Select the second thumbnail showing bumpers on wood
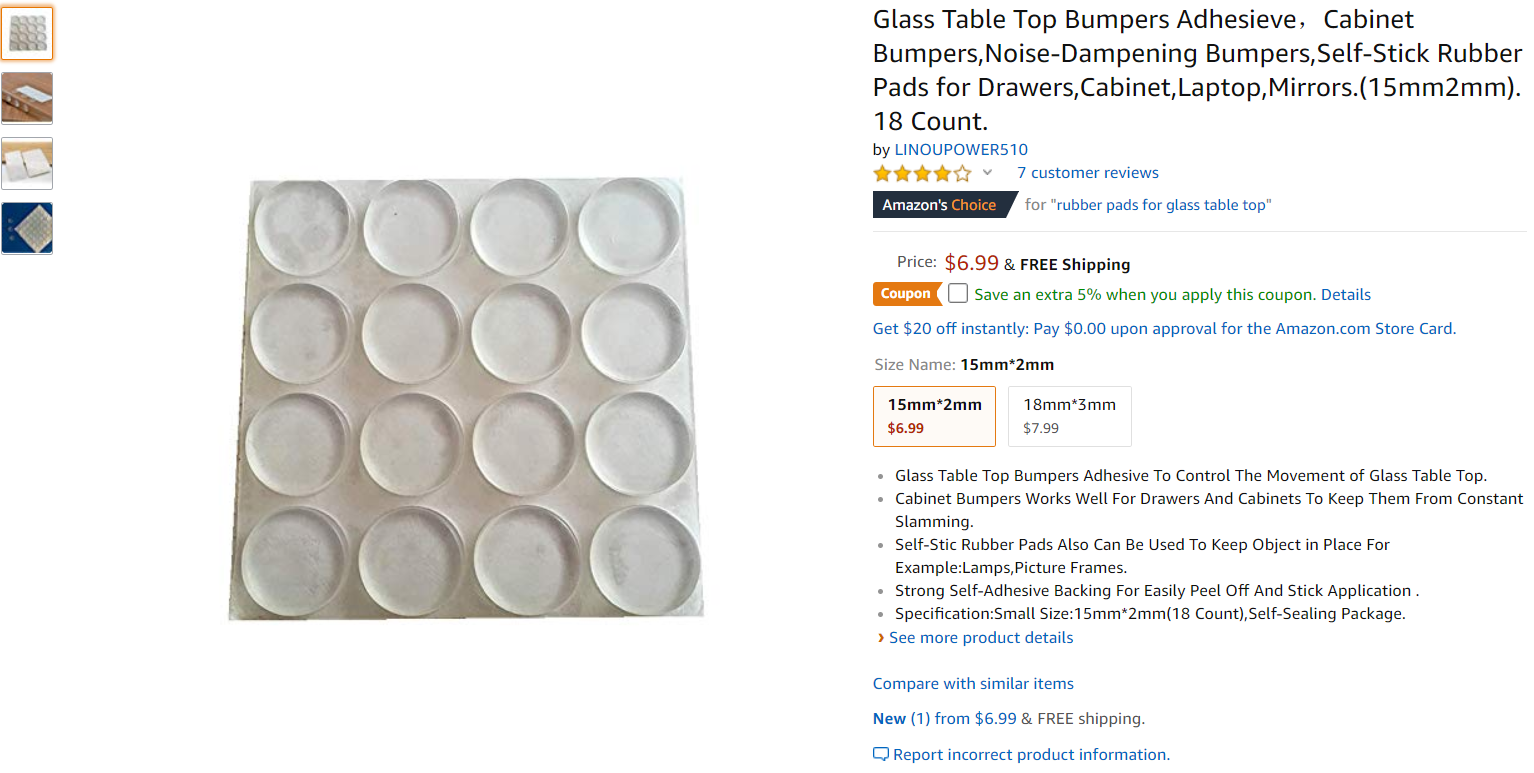This screenshot has width=1534, height=773. (27, 98)
